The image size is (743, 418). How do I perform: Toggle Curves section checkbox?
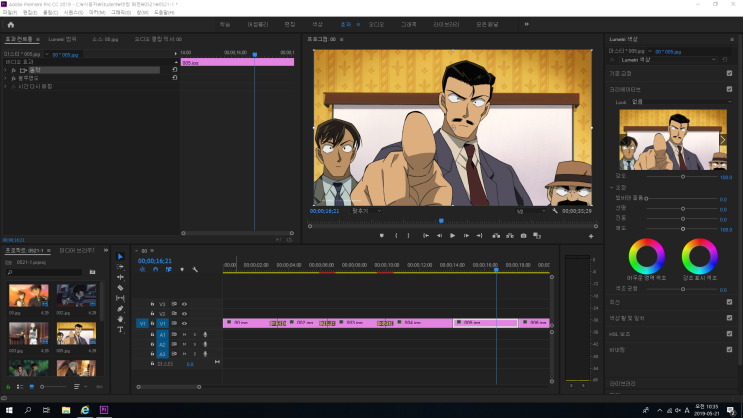[x=729, y=302]
